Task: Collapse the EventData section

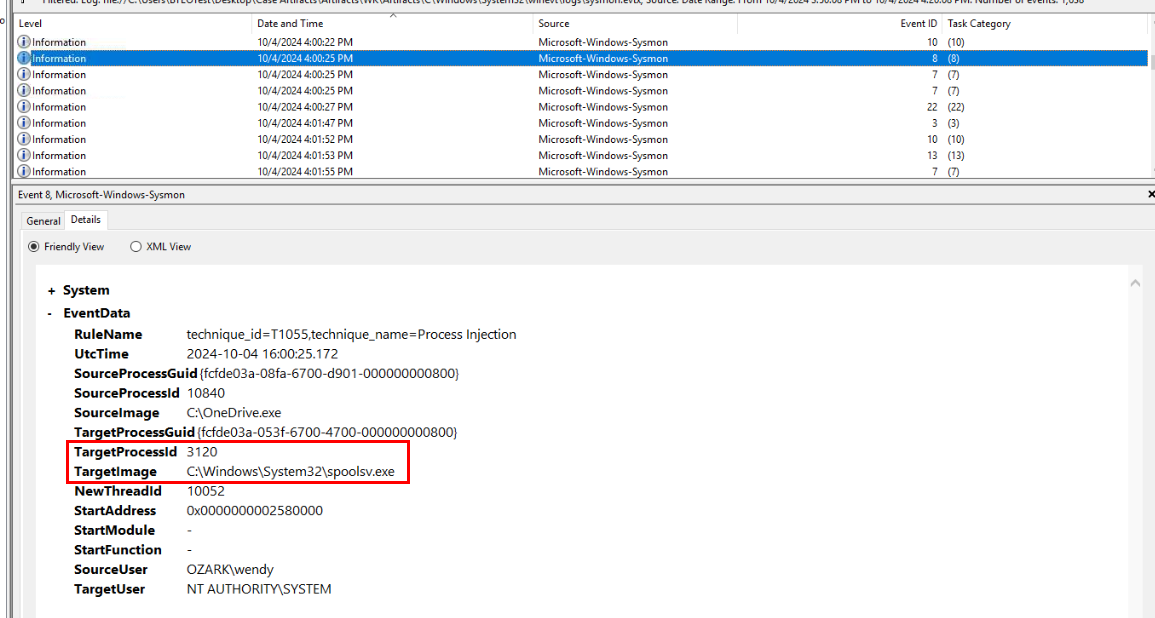Action: (x=51, y=313)
